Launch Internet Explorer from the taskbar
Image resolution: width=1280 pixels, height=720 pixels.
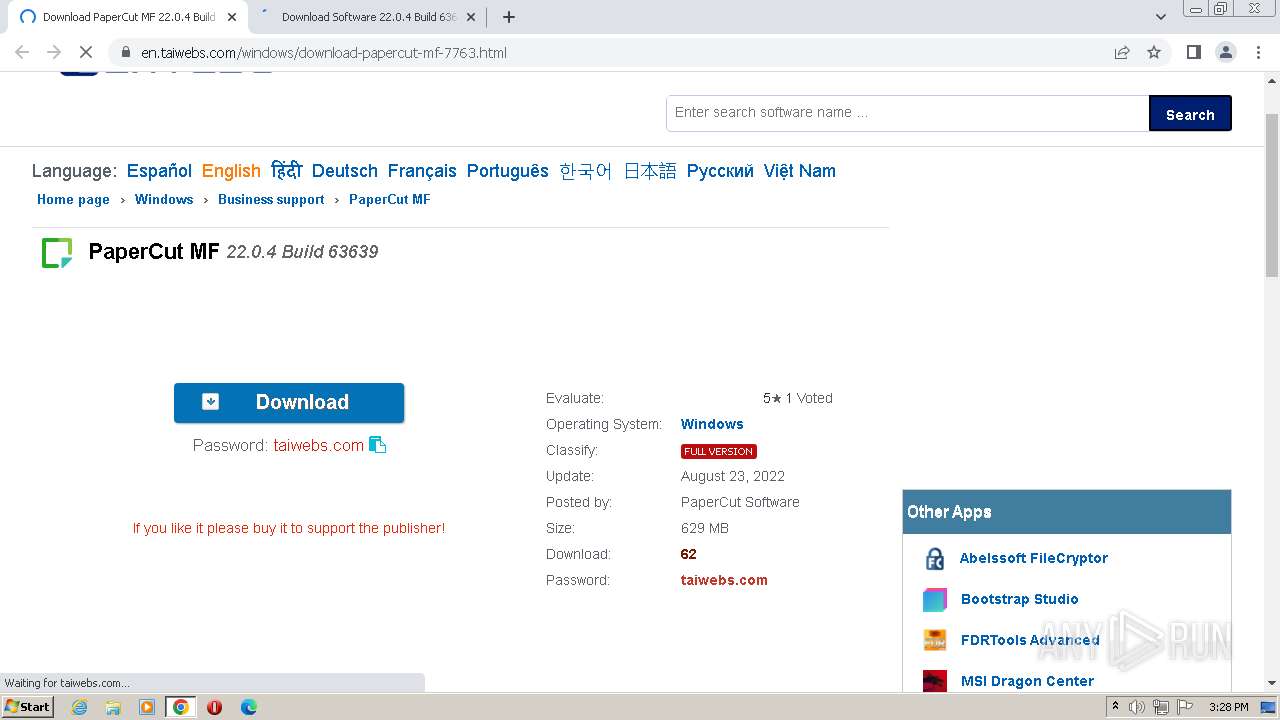coord(79,707)
